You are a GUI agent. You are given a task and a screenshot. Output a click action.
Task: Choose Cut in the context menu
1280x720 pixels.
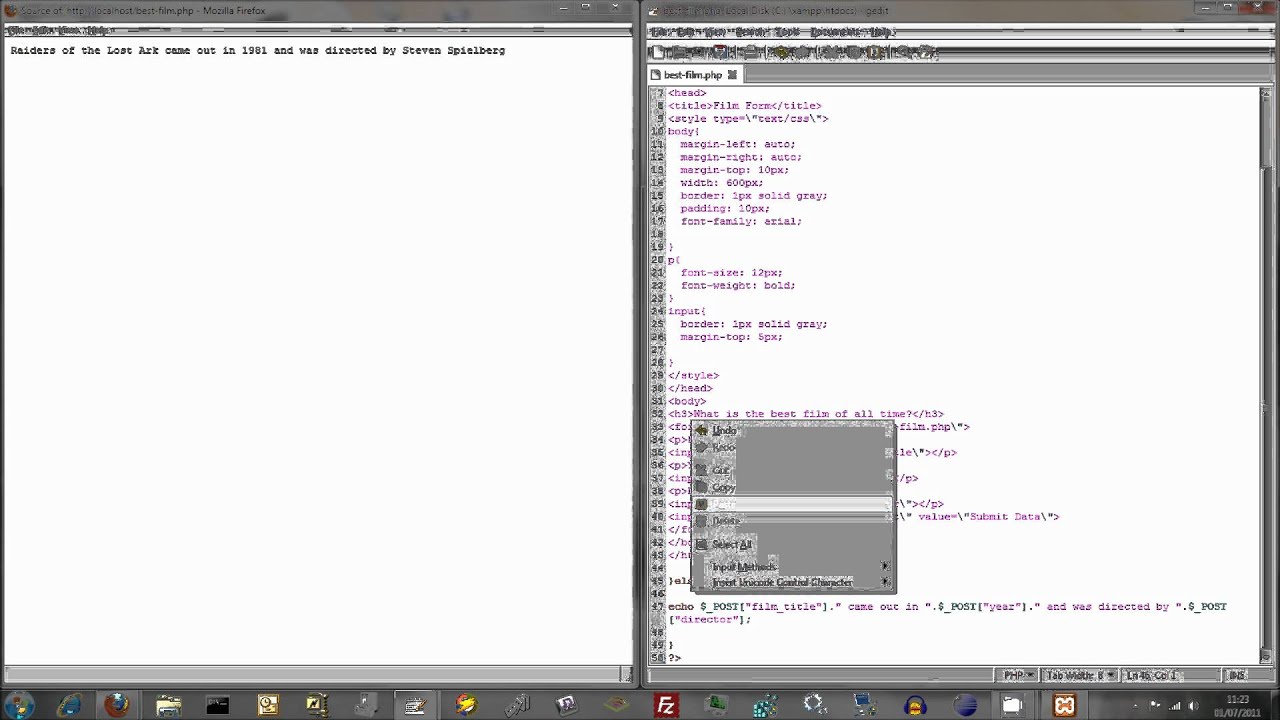(x=792, y=470)
